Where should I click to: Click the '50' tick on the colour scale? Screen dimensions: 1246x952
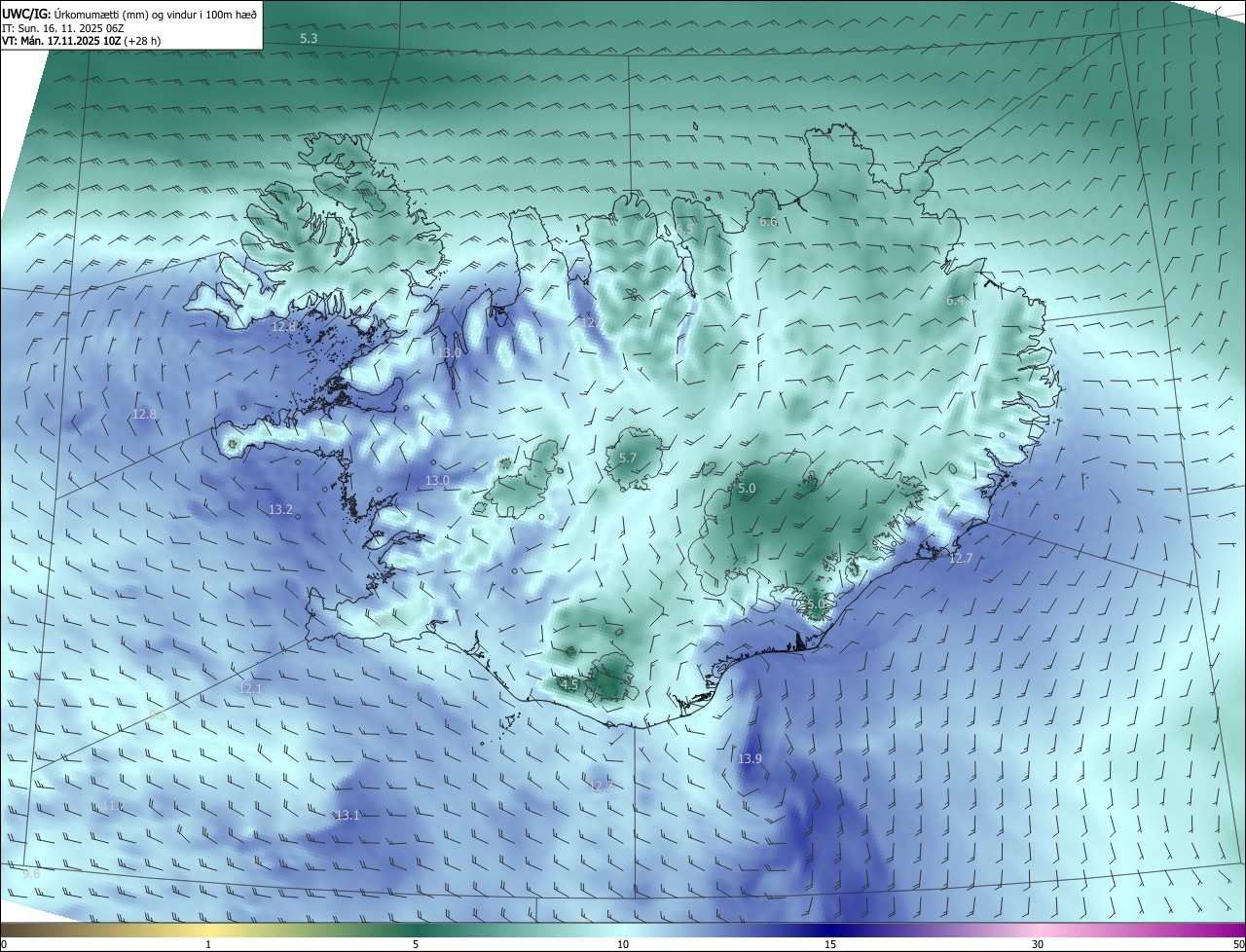[x=1238, y=944]
